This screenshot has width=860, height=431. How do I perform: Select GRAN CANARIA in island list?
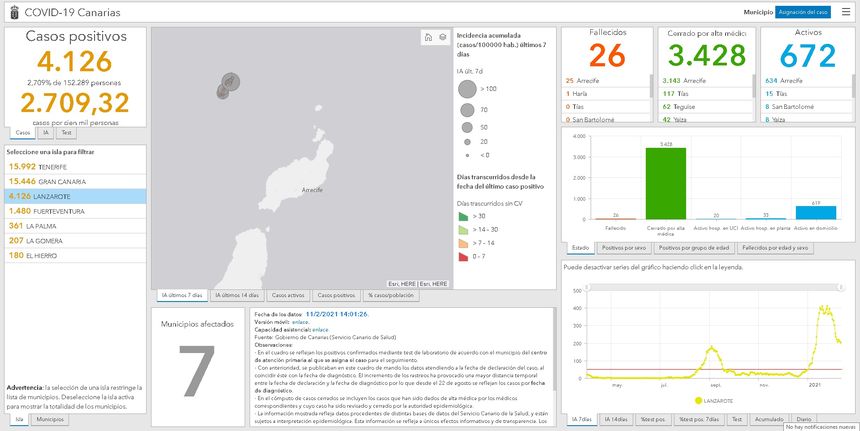pyautogui.click(x=45, y=181)
